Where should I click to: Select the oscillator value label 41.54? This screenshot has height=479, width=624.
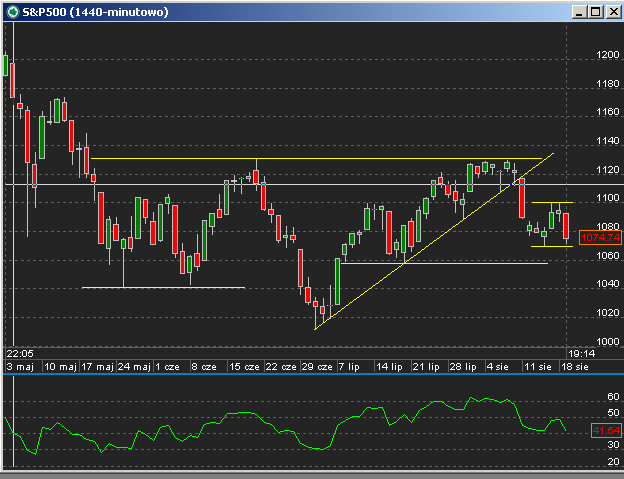tap(606, 430)
